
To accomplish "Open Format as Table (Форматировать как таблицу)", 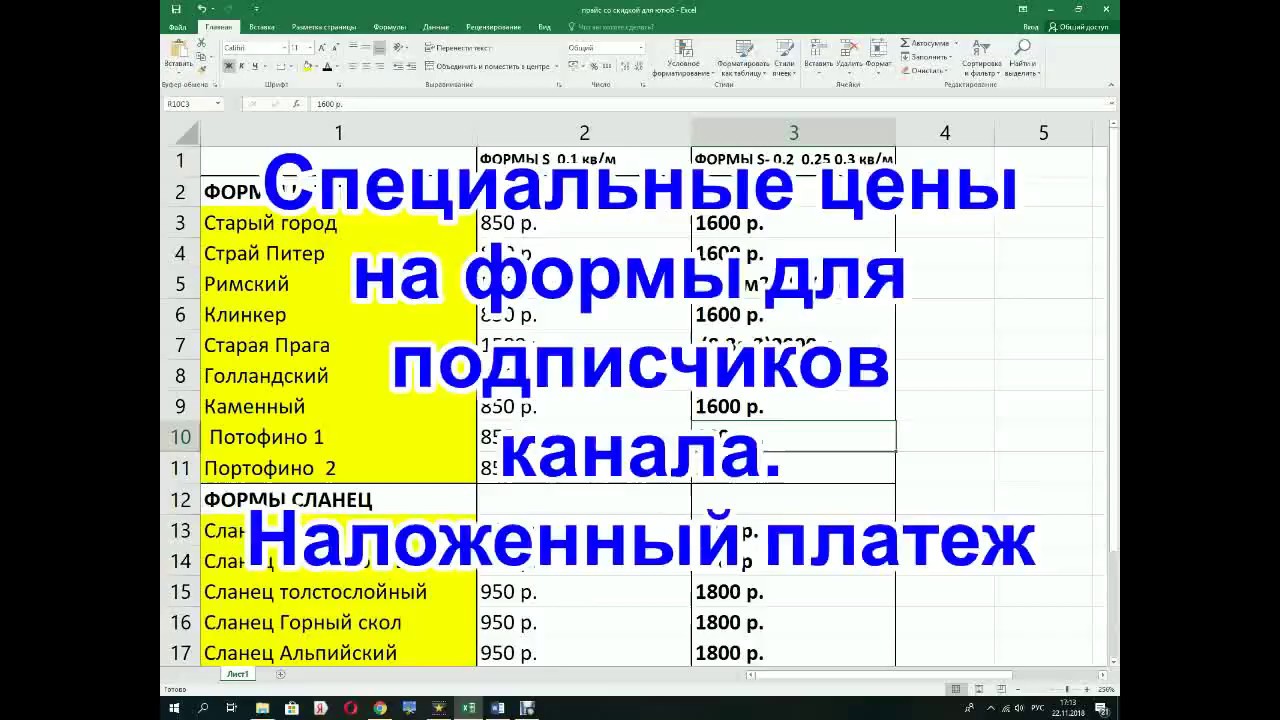I will (x=743, y=58).
